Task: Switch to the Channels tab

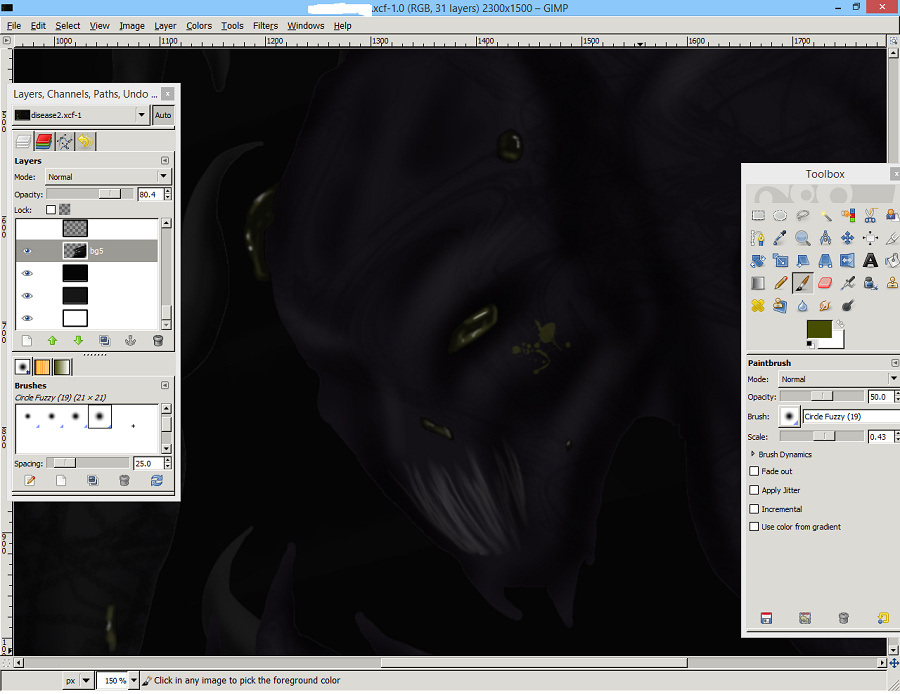Action: click(44, 142)
